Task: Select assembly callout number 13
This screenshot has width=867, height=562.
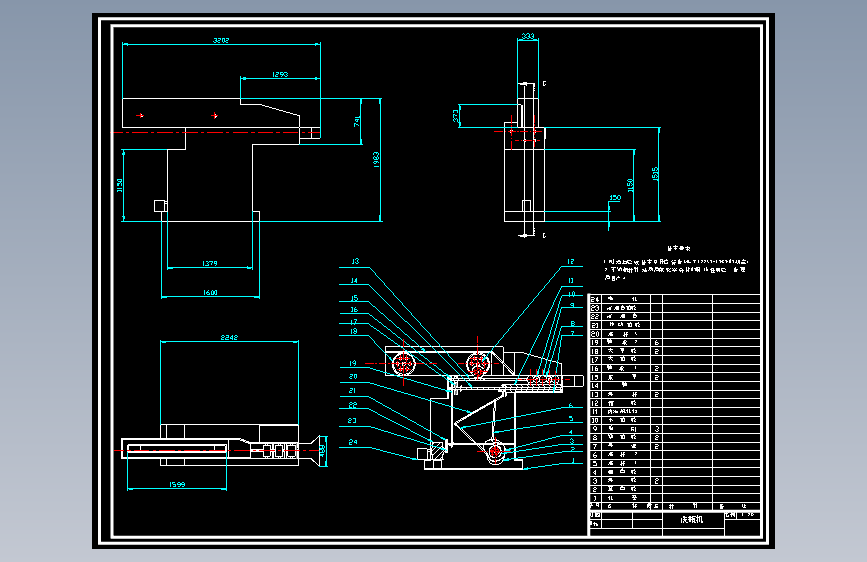Action: pos(355,261)
